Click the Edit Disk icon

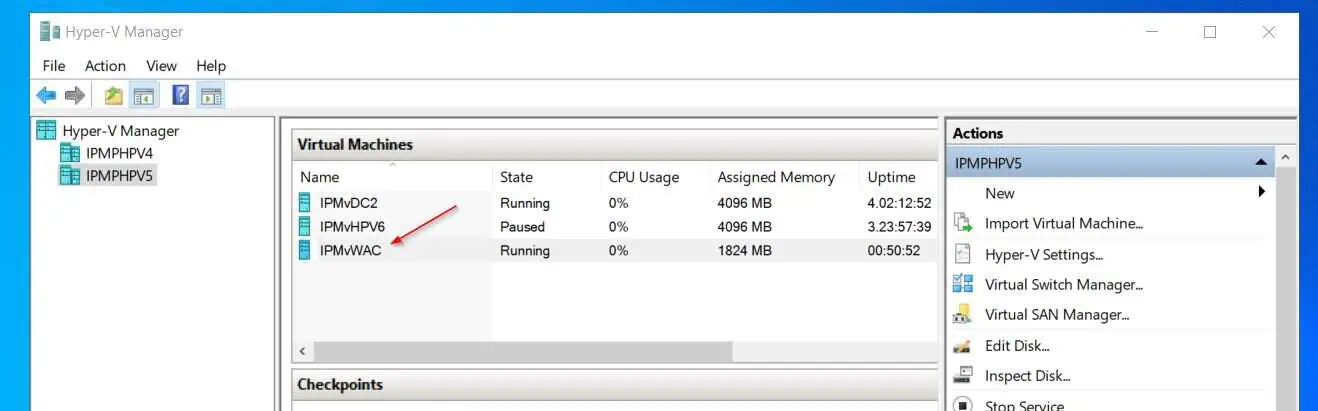click(x=963, y=346)
